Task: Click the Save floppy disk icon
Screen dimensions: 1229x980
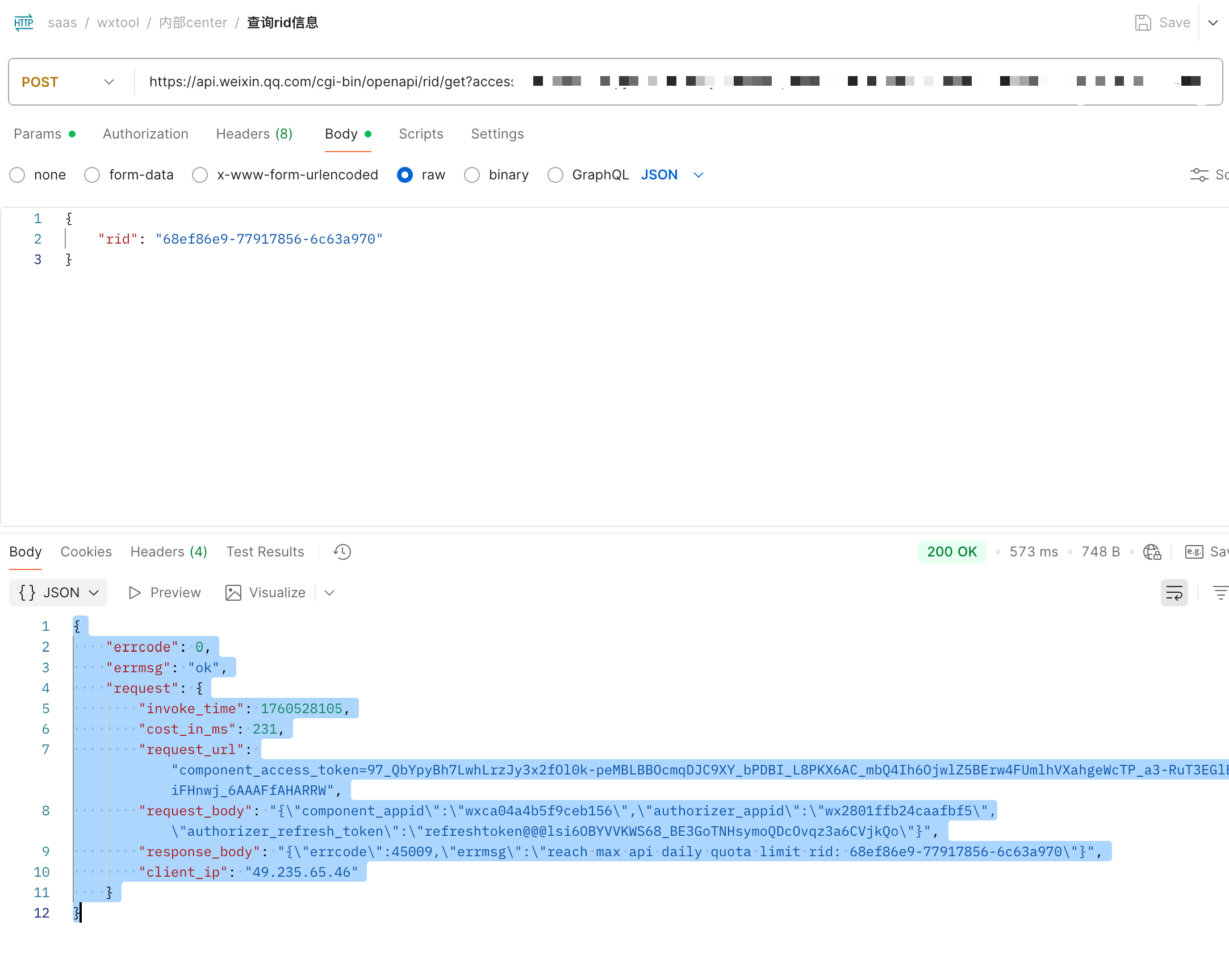Action: (1142, 23)
